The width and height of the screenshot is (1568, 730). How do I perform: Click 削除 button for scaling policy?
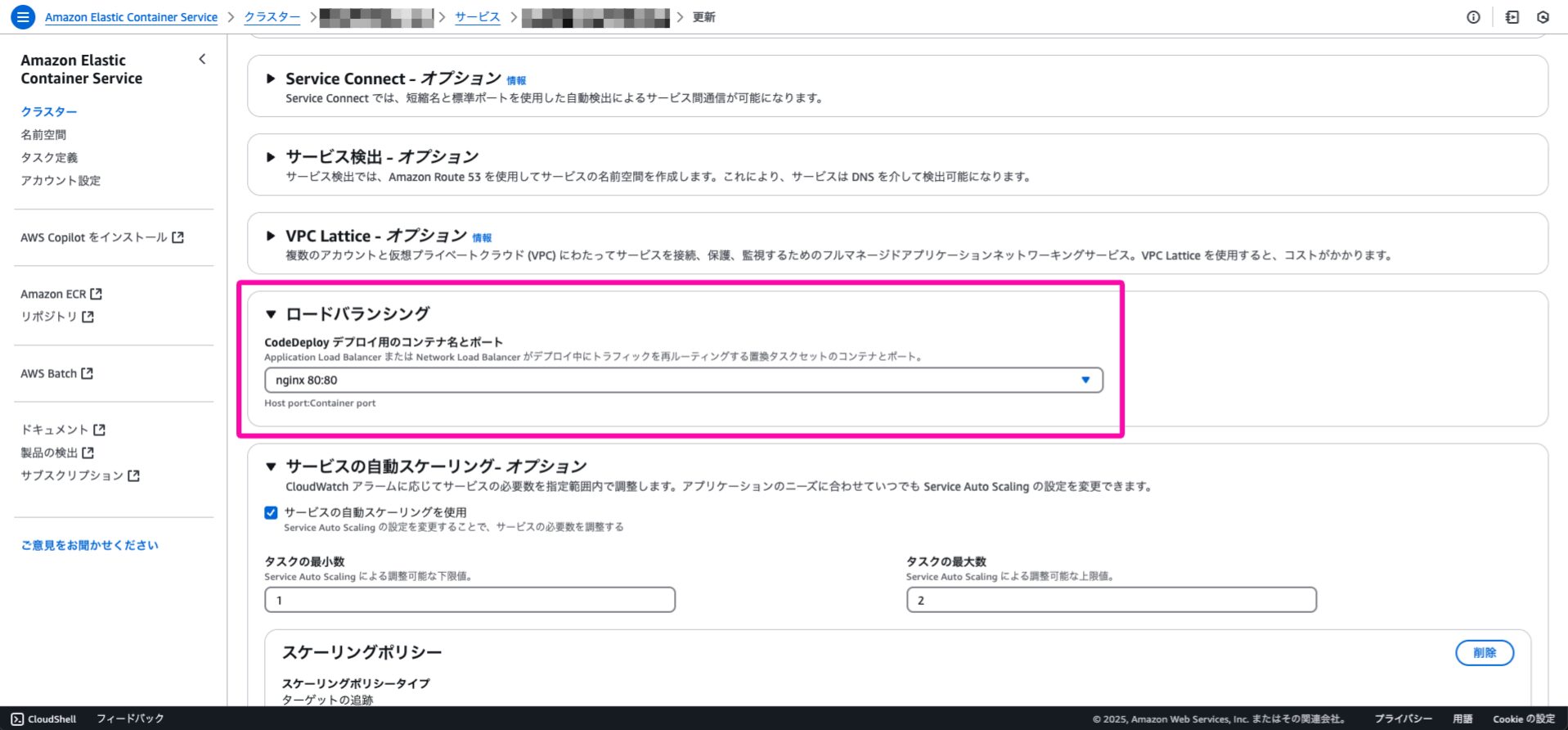click(1485, 652)
